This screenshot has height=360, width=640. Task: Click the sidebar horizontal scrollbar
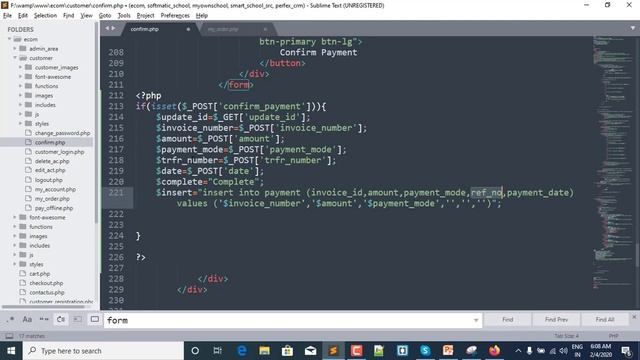[x=43, y=307]
